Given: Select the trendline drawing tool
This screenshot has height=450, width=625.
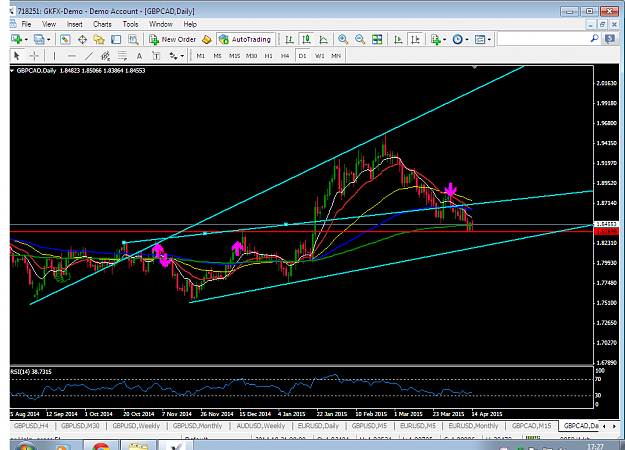Looking at the screenshot, I should click(88, 56).
